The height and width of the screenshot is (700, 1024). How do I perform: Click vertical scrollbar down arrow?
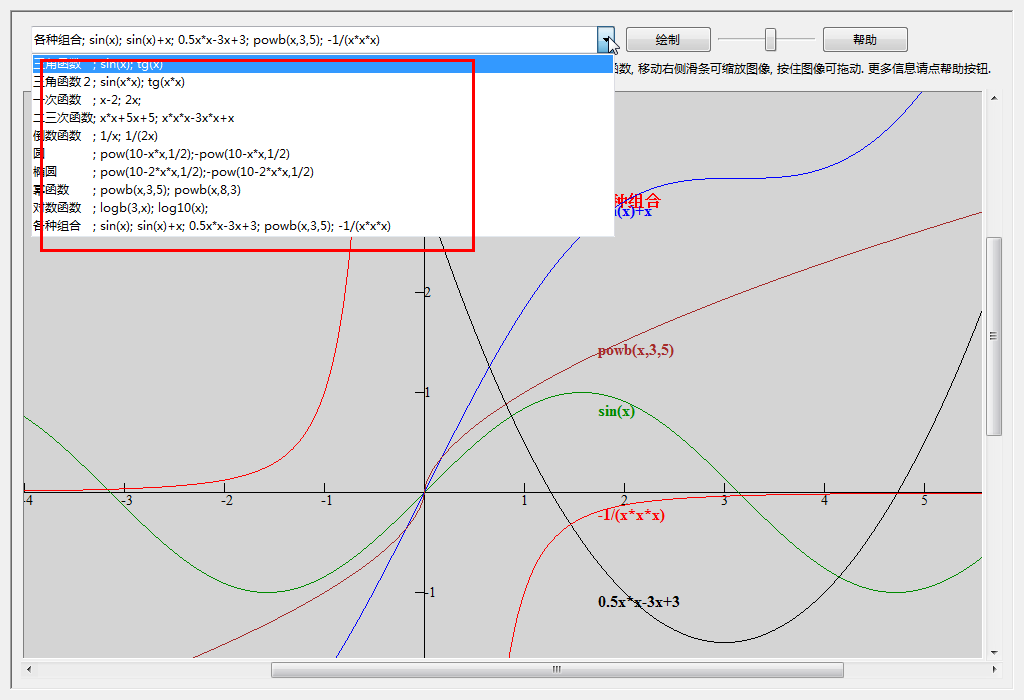click(994, 652)
